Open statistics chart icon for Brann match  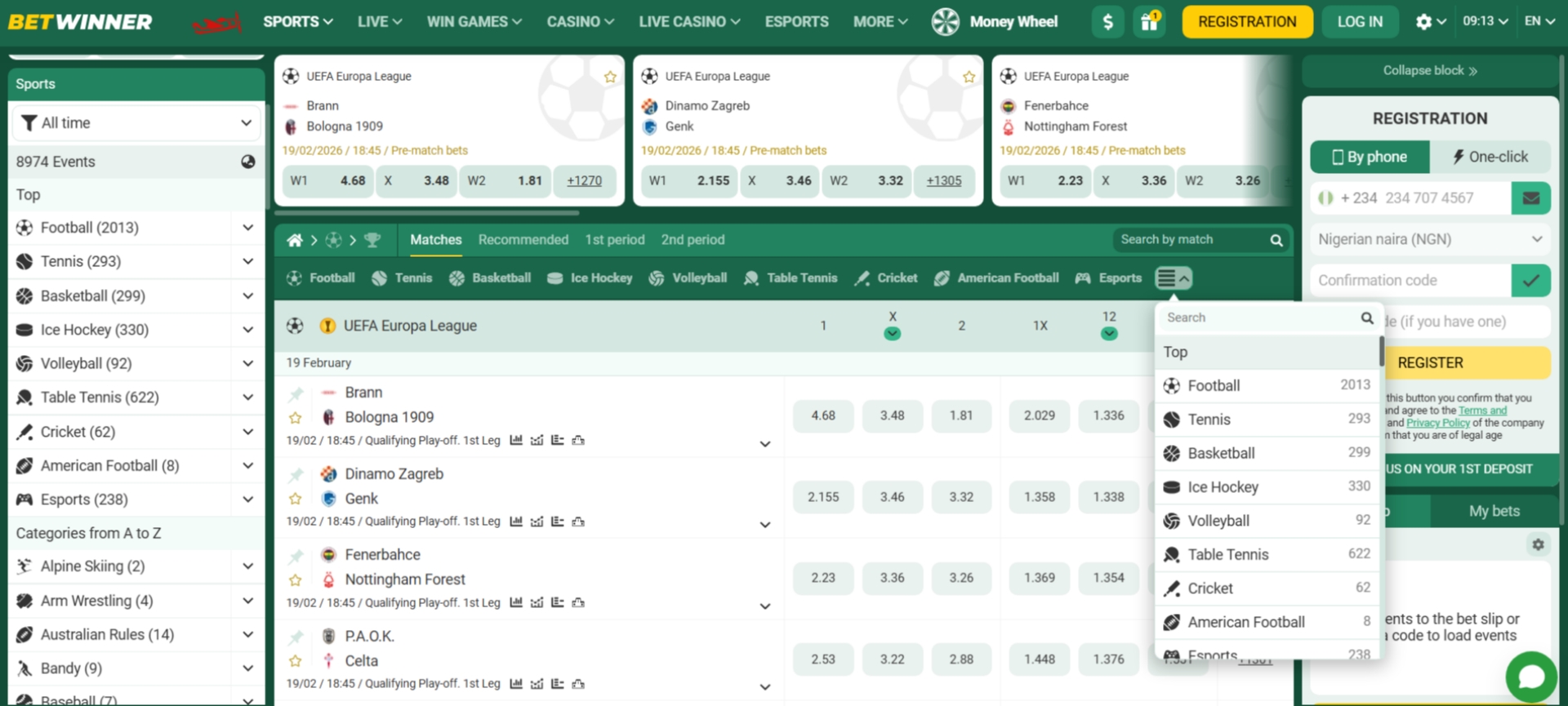click(515, 441)
